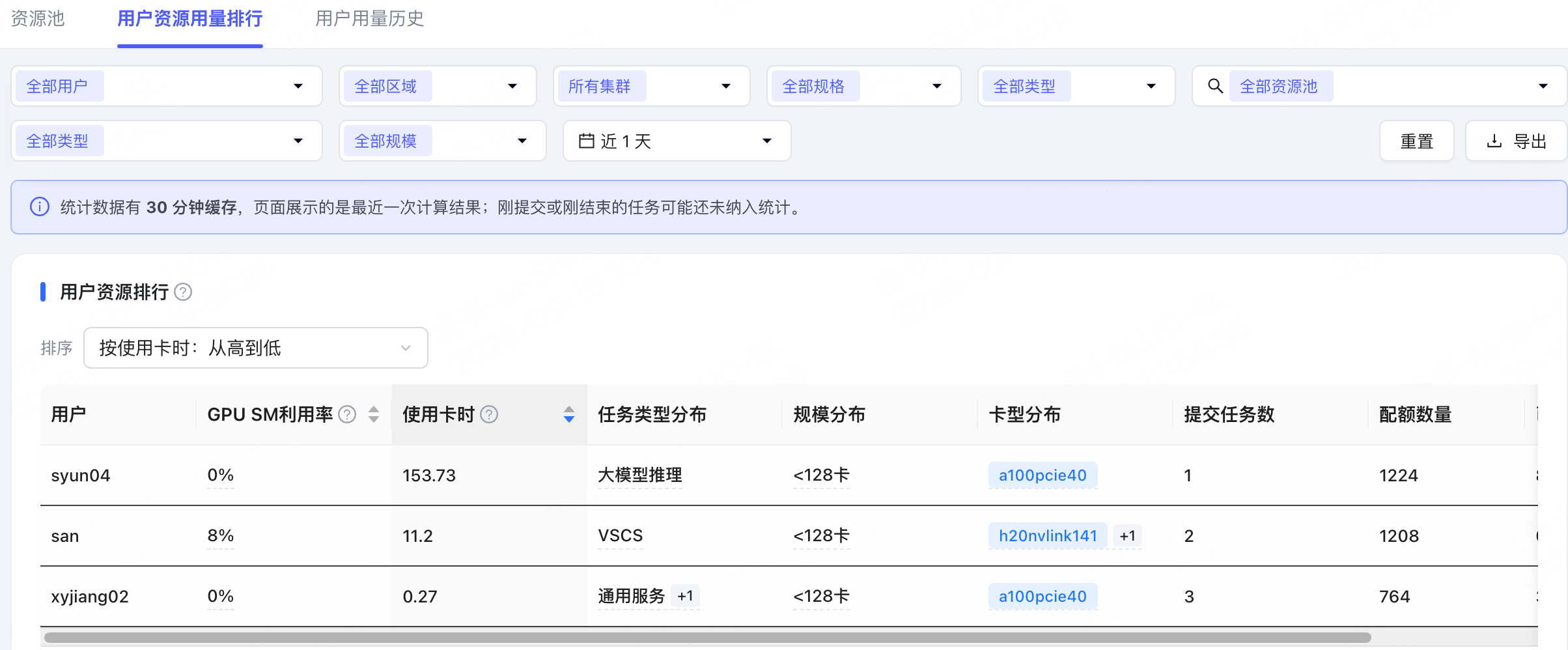Expand the 全部区域 filter
The height and width of the screenshot is (650, 1568).
point(438,86)
